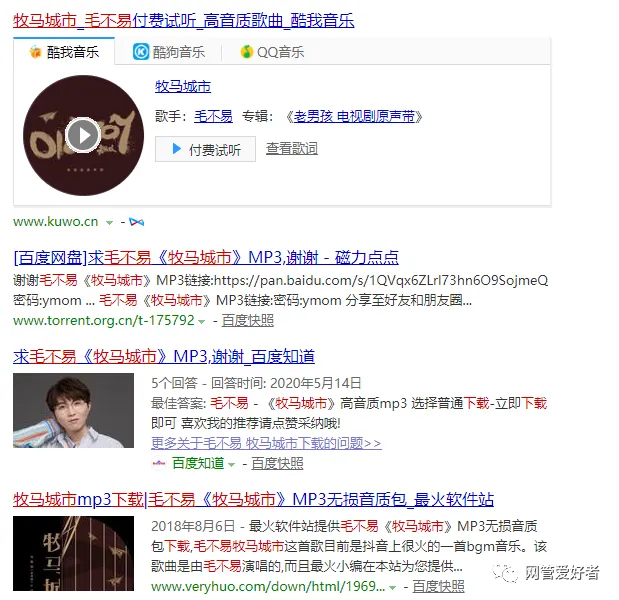
Task: Open the 查看歌词 lyrics link
Action: [x=292, y=149]
